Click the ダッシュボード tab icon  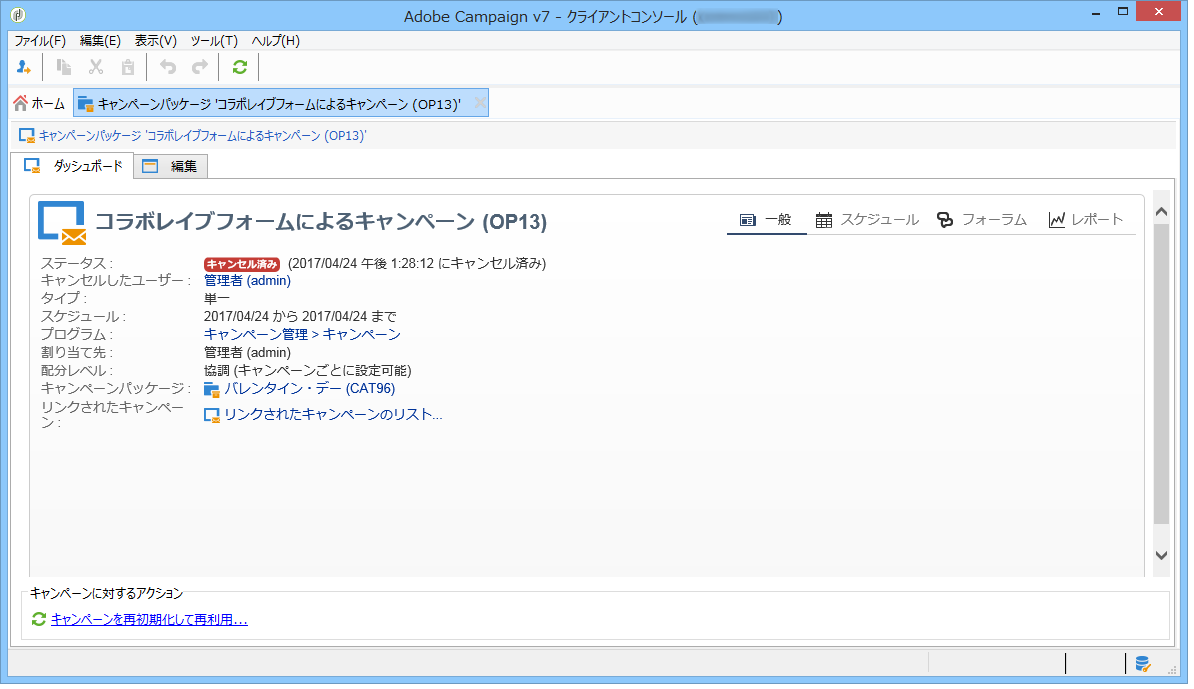pos(32,166)
